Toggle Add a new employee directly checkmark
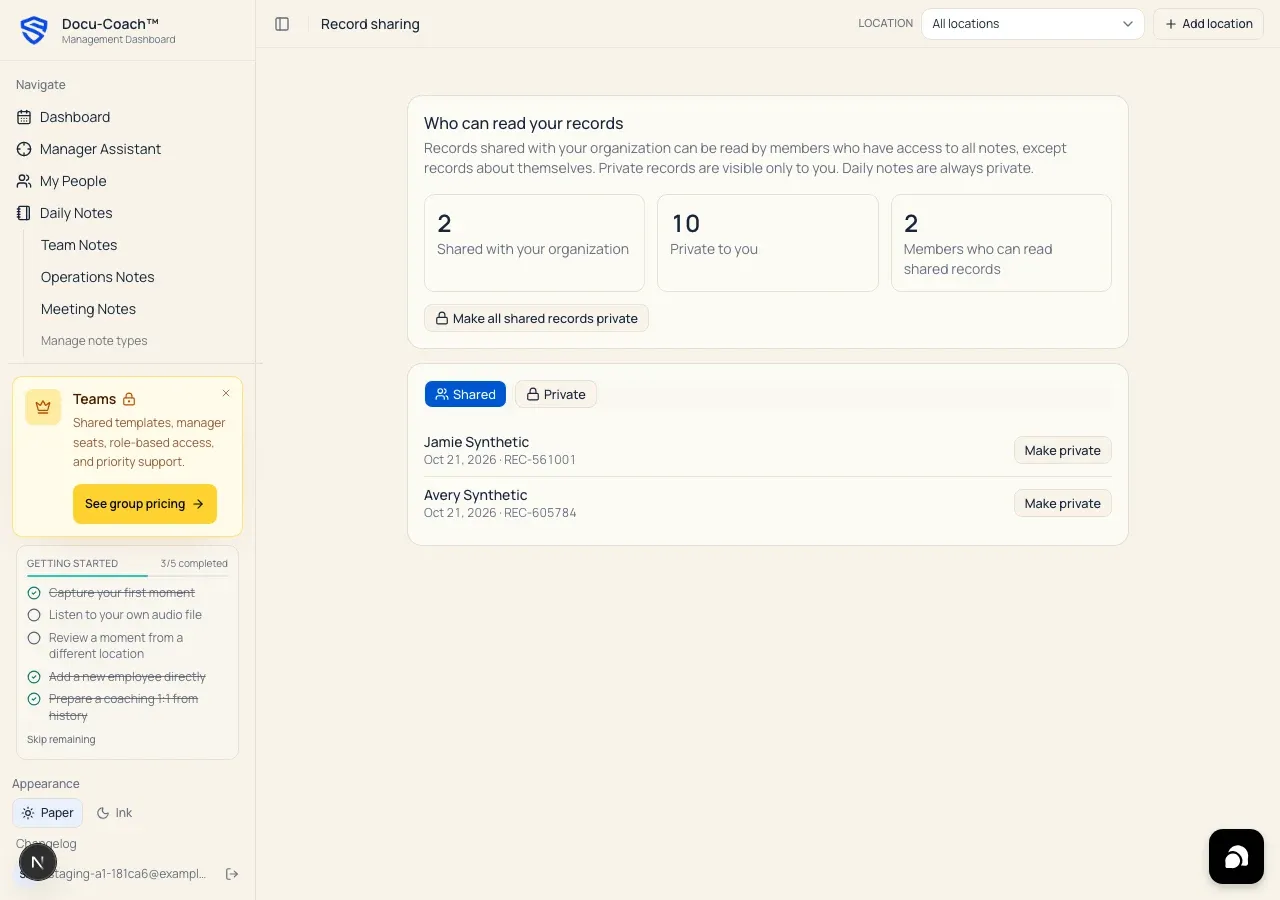The height and width of the screenshot is (900, 1280). (34, 677)
